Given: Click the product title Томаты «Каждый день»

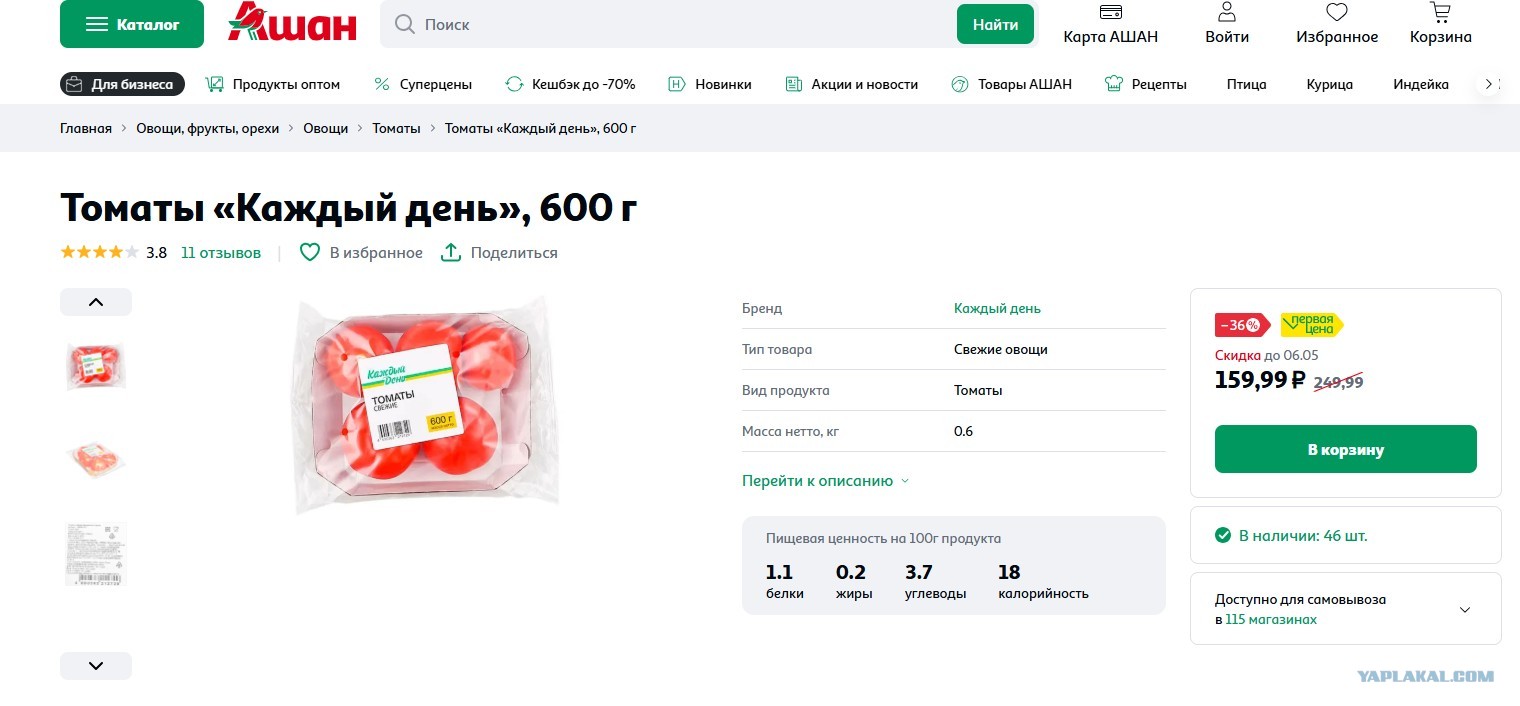Looking at the screenshot, I should [x=349, y=207].
